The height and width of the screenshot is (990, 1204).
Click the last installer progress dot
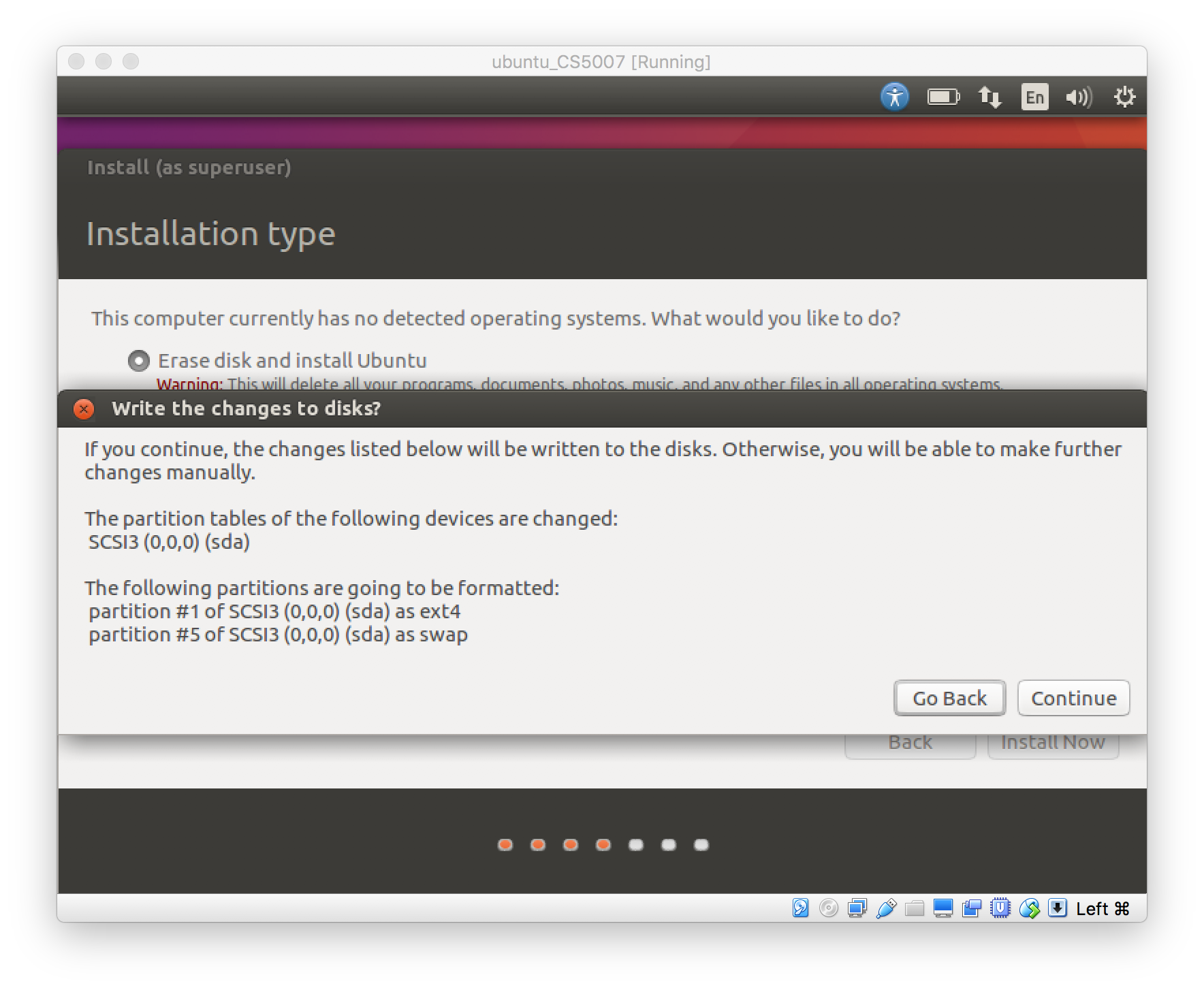[701, 845]
